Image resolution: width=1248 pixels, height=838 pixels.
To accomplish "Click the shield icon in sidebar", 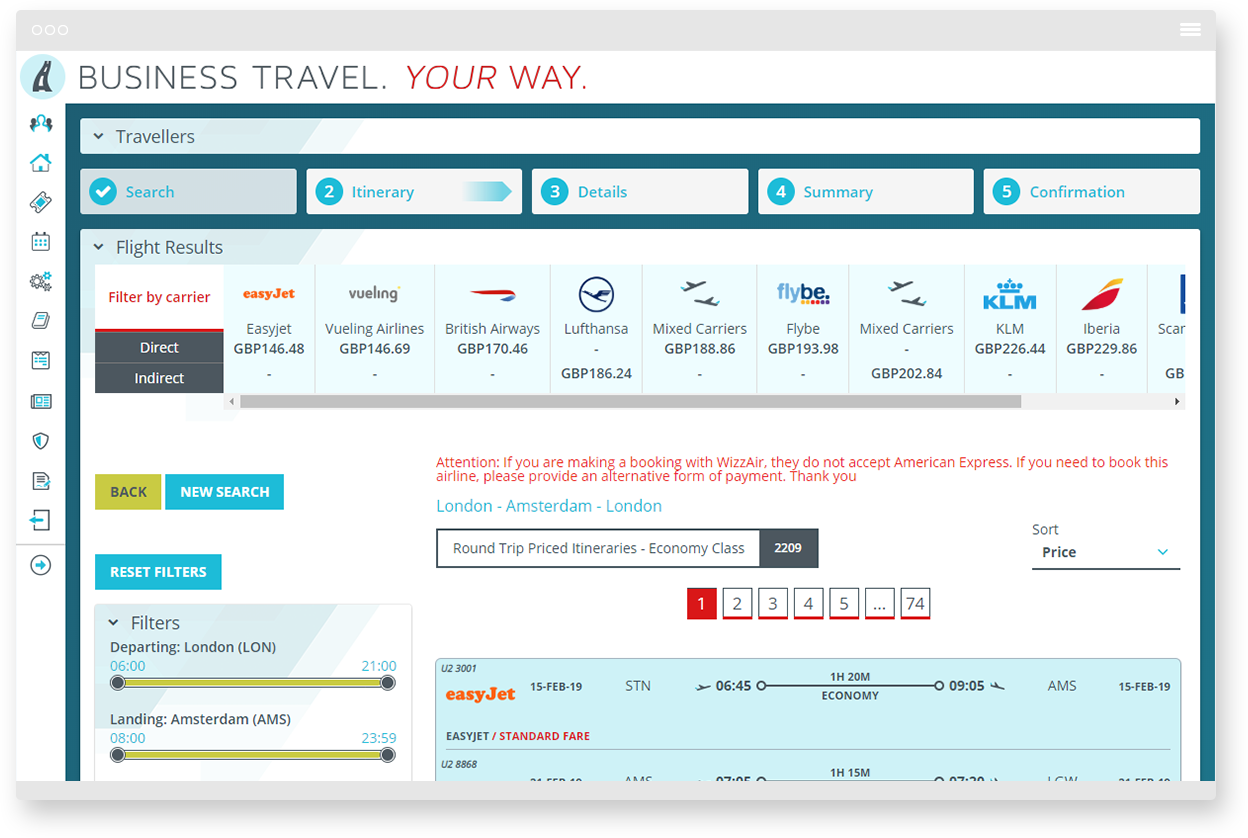I will [x=40, y=441].
